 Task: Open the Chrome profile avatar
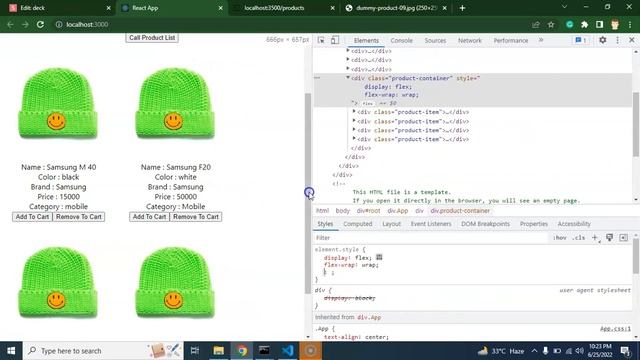615,24
